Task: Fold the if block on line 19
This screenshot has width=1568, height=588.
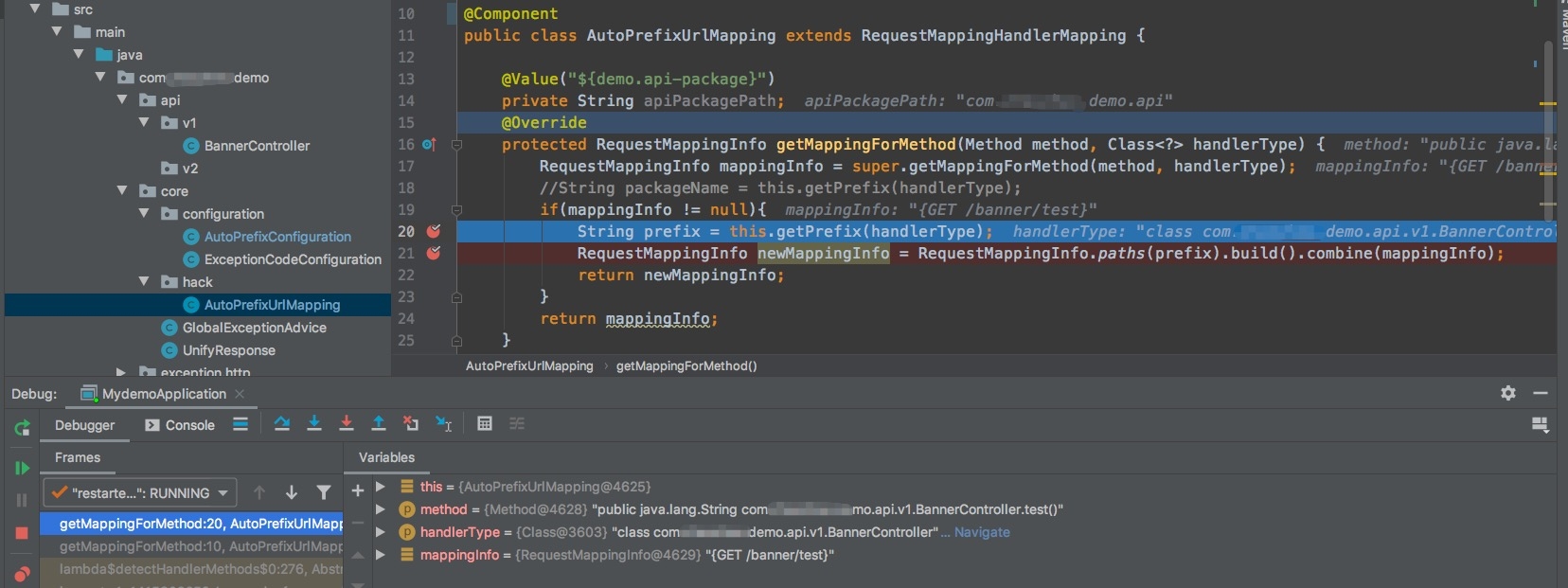Action: coord(456,210)
